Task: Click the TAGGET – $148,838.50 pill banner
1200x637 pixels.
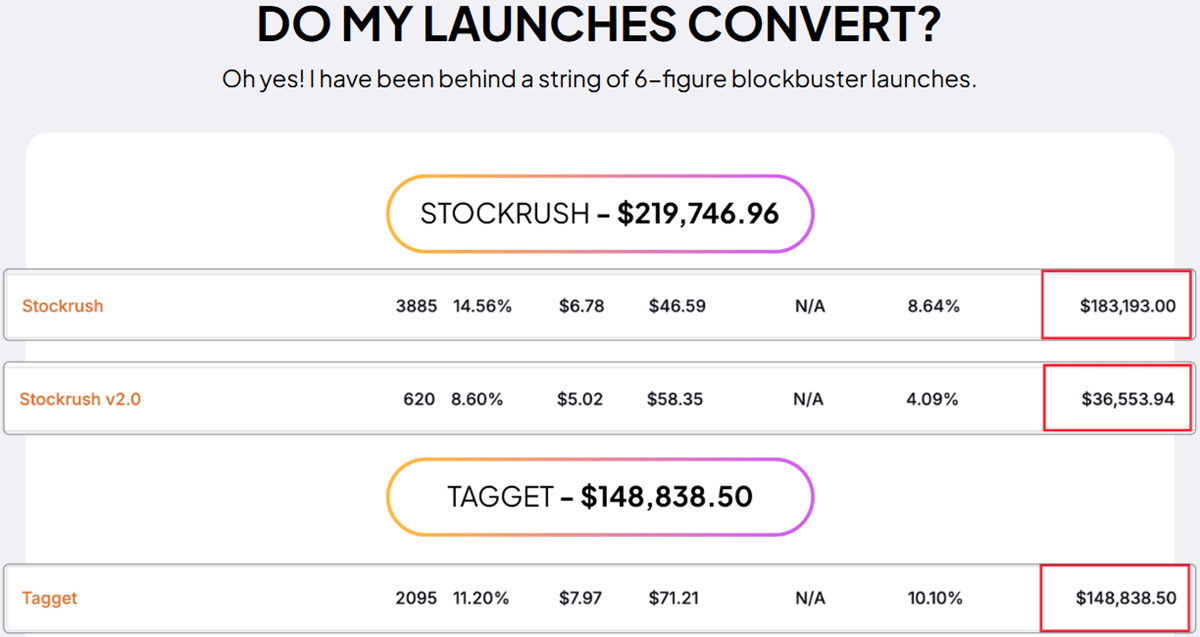Action: (600, 497)
